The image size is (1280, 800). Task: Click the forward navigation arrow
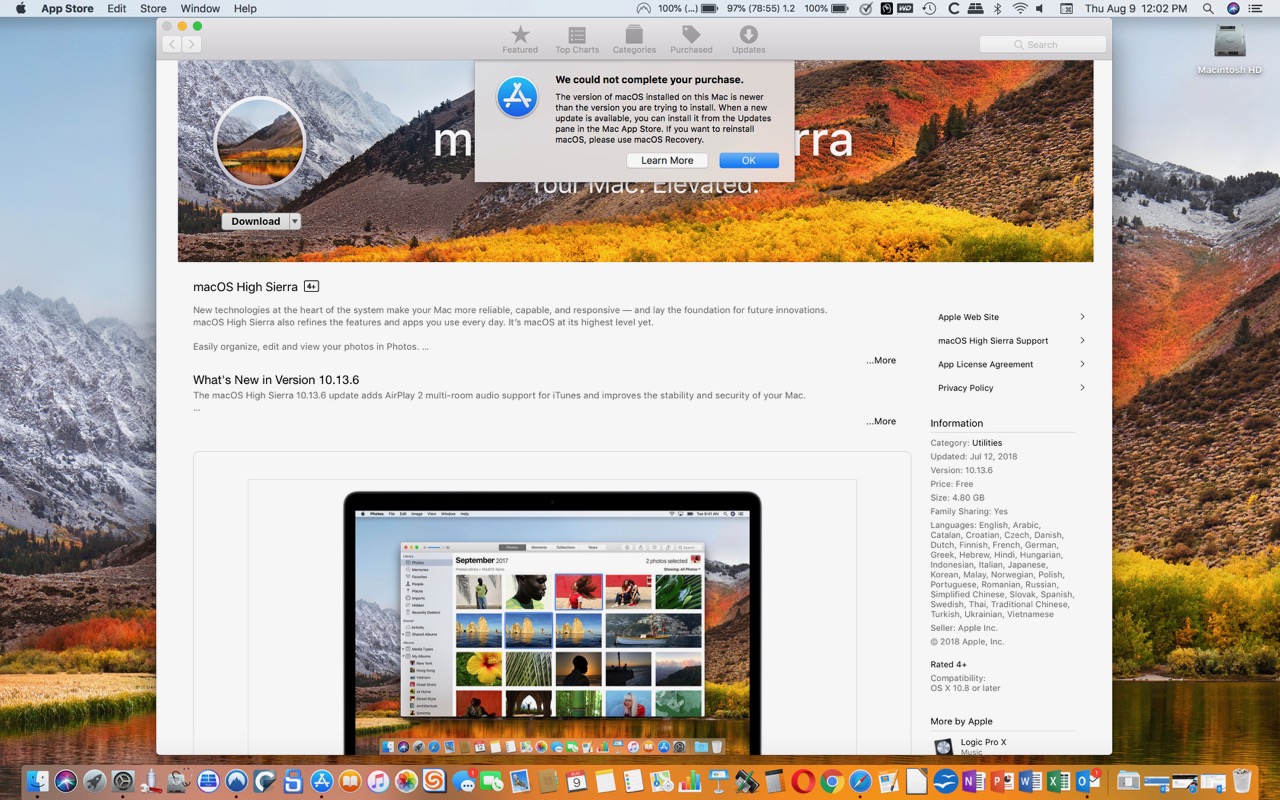tap(192, 44)
